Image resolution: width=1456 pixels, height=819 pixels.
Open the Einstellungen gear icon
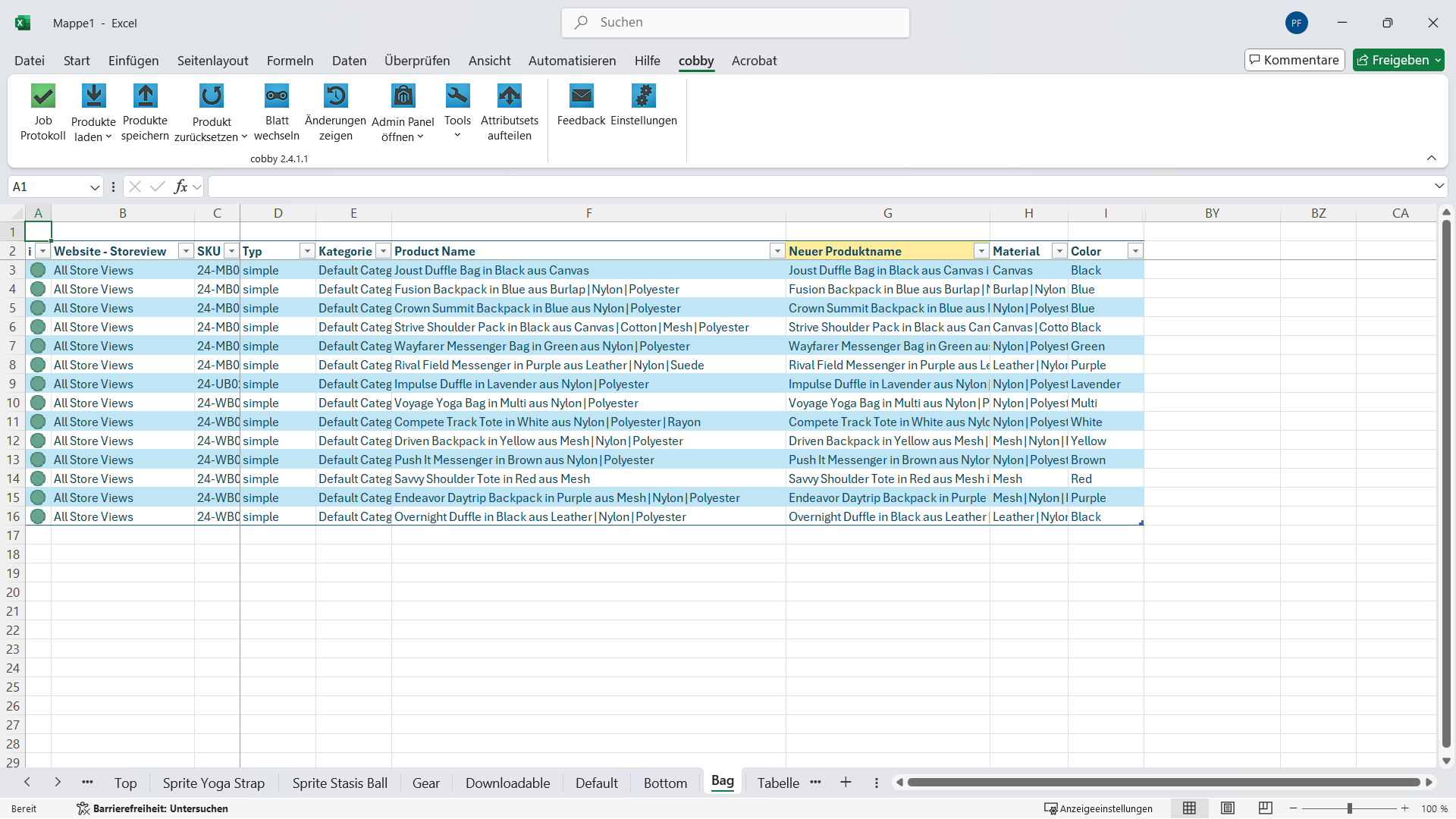[x=643, y=96]
